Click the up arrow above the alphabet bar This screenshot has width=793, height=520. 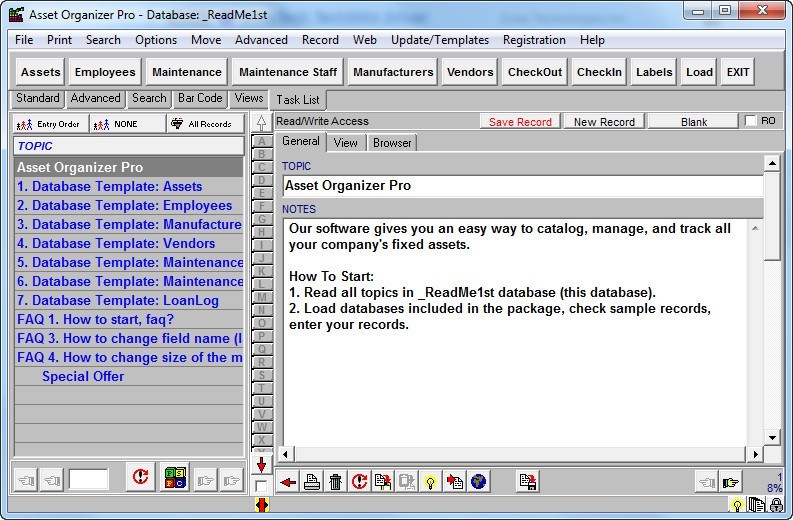(261, 122)
